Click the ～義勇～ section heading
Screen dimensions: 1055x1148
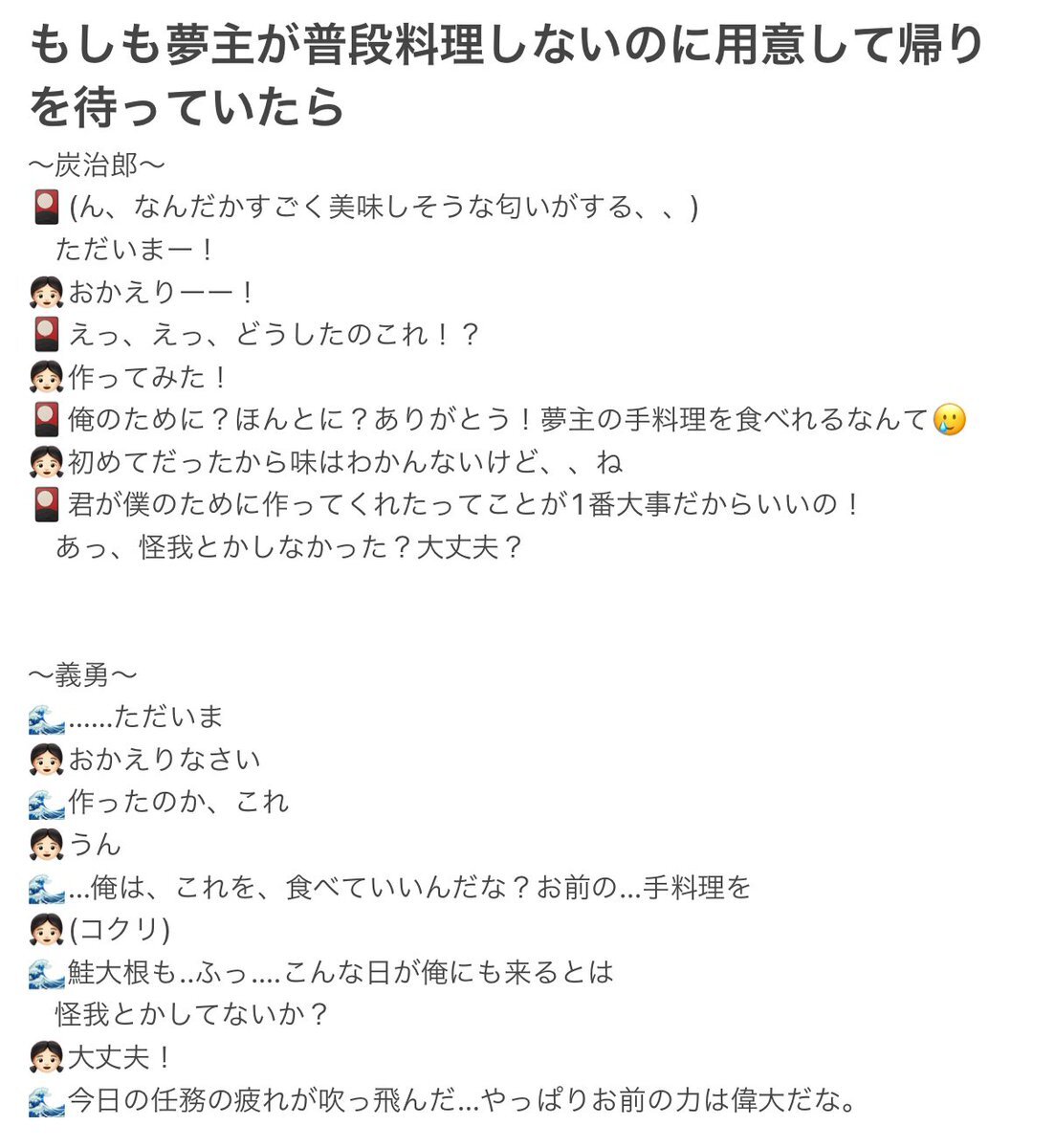(x=82, y=675)
